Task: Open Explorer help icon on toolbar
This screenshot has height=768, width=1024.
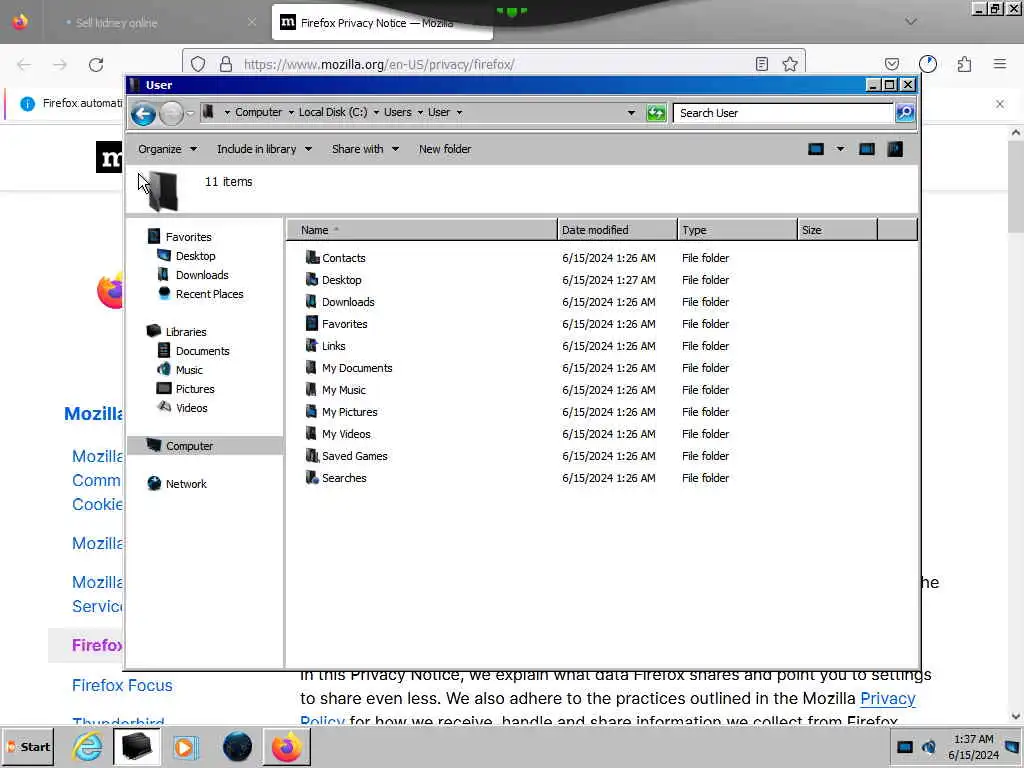Action: click(x=895, y=149)
